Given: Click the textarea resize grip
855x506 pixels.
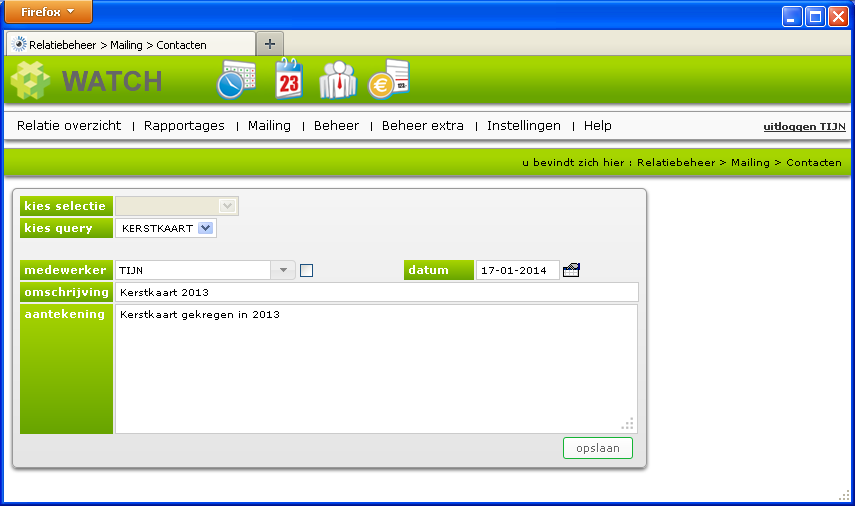Looking at the screenshot, I should 628,424.
